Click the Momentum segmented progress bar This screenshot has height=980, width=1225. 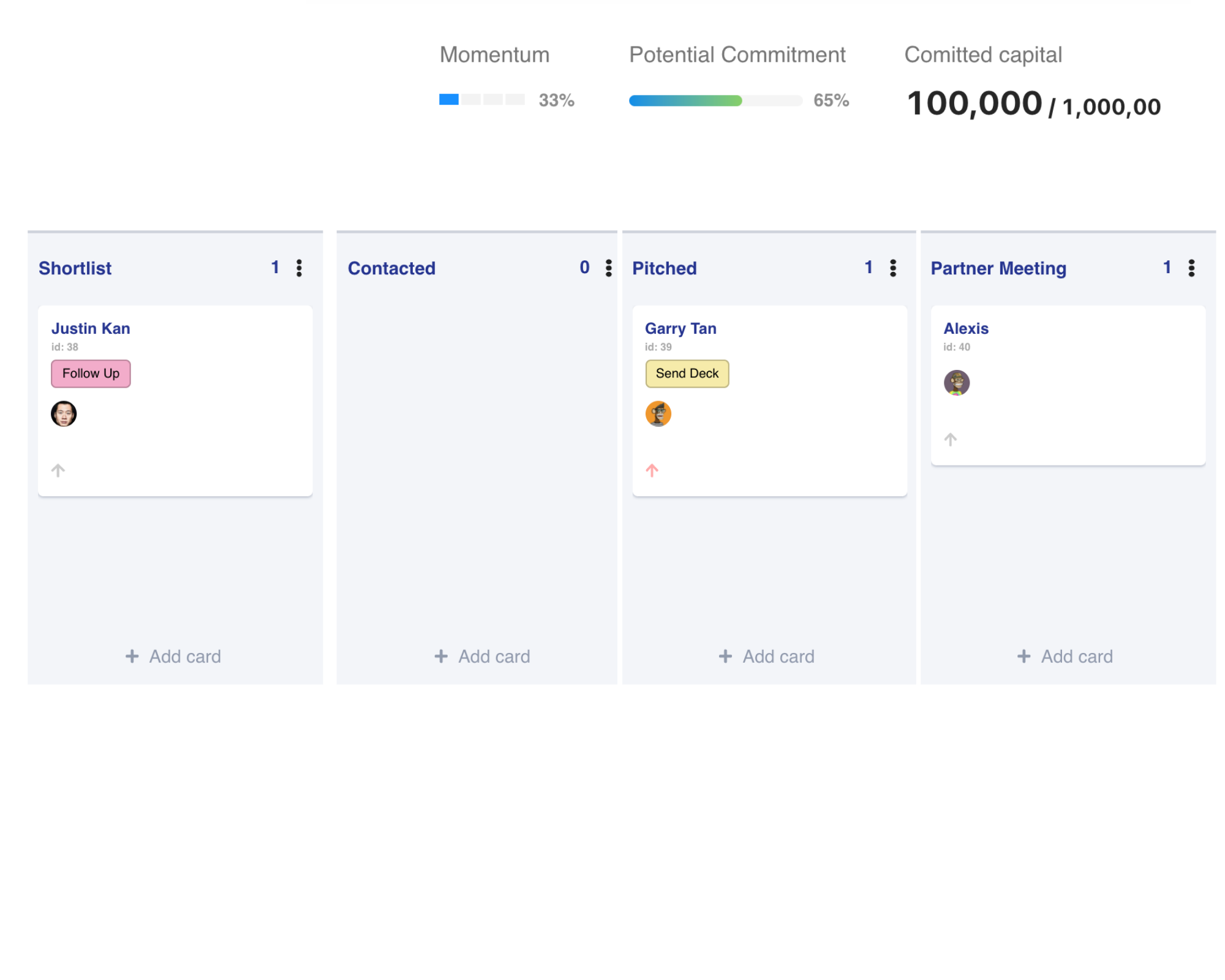[482, 99]
